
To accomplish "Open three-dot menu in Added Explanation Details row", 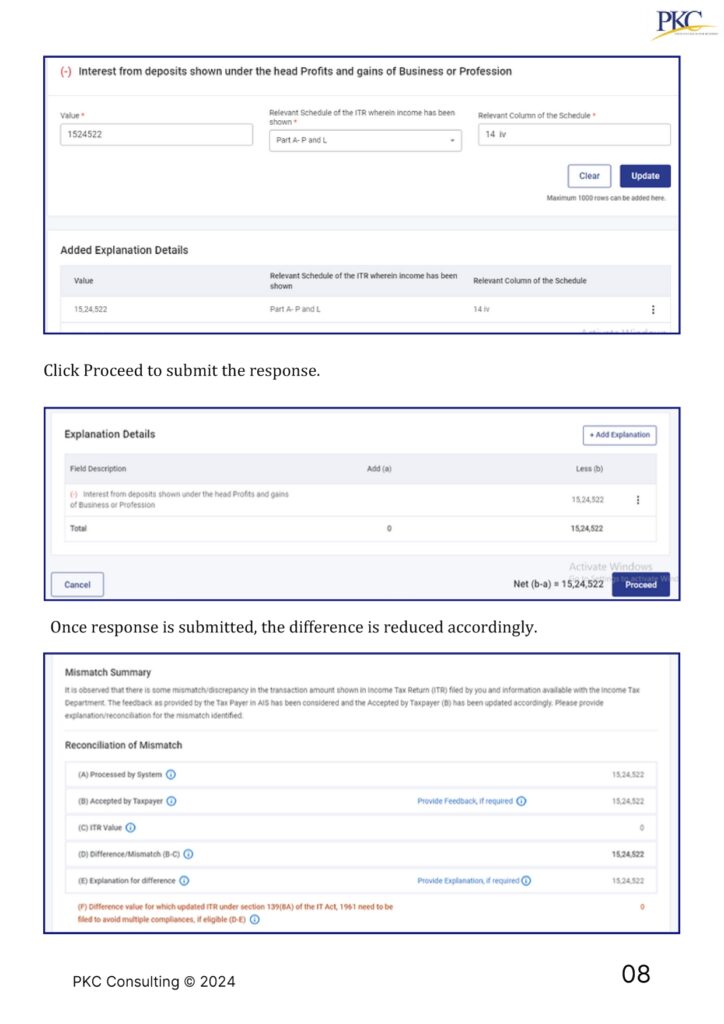I will pos(653,310).
